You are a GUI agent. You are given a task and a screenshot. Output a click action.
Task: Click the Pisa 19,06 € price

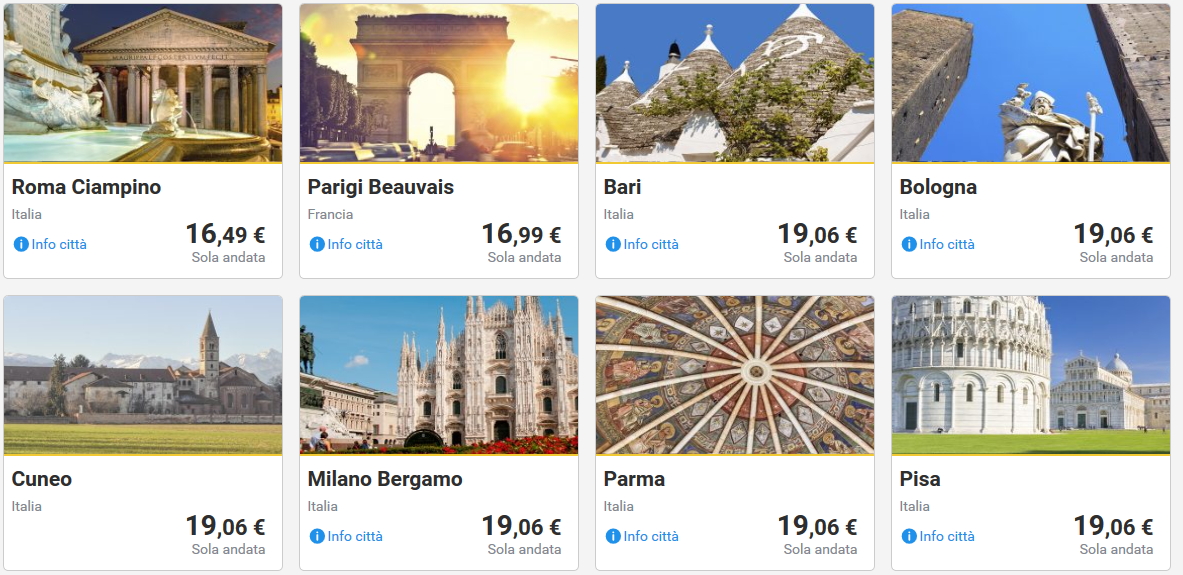coord(1113,527)
